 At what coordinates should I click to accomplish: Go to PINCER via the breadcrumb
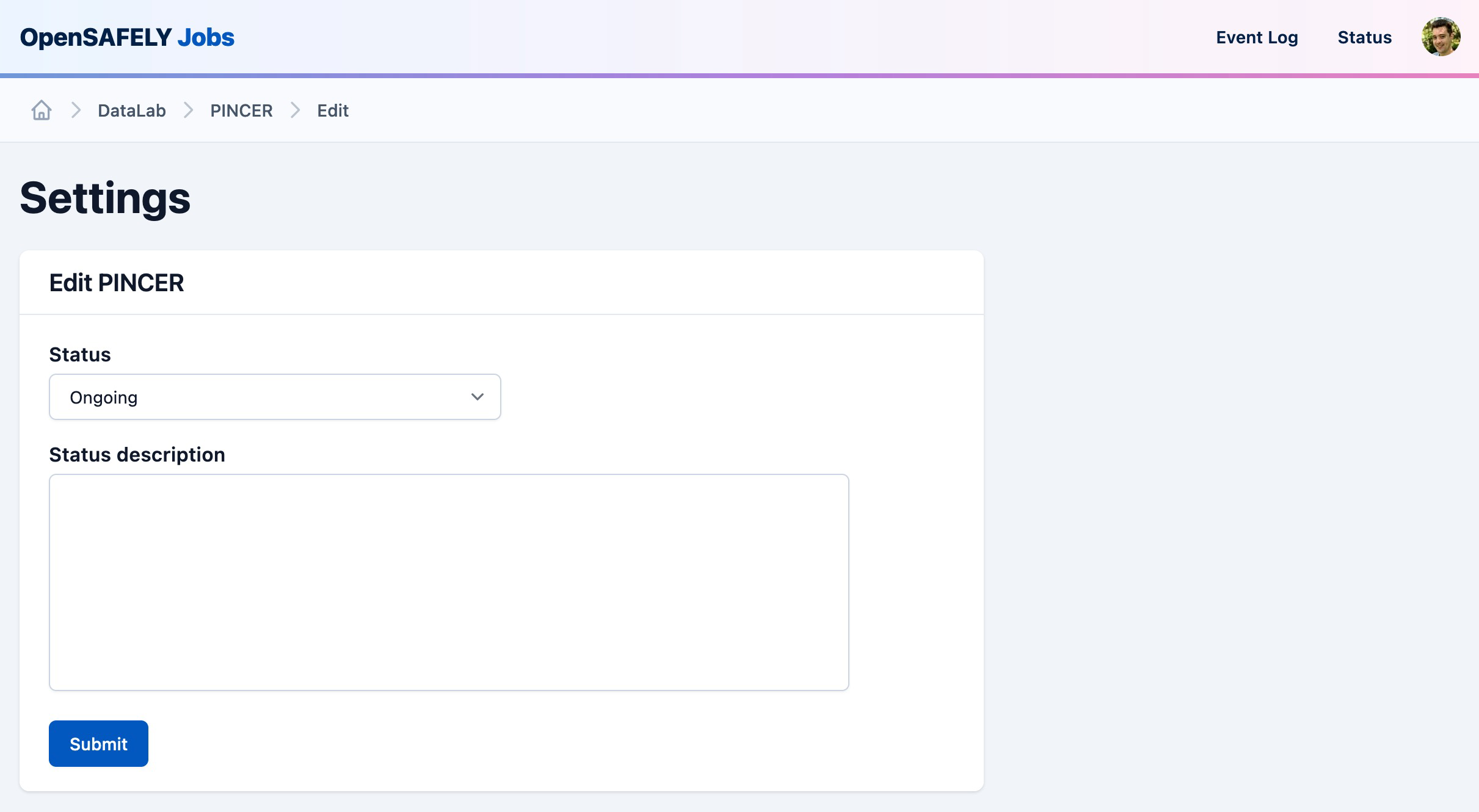[x=241, y=111]
